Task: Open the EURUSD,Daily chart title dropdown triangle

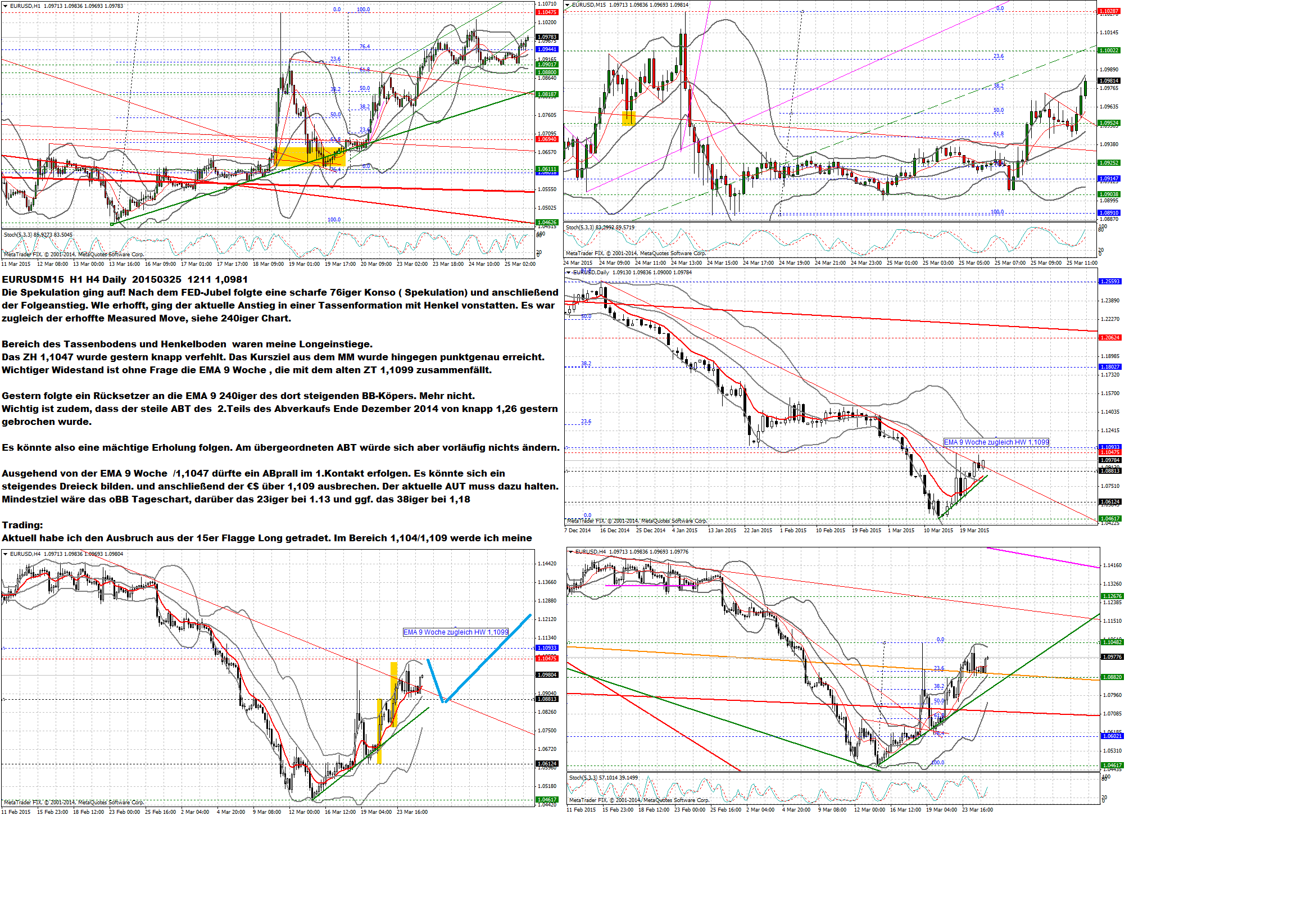Action: 568,273
